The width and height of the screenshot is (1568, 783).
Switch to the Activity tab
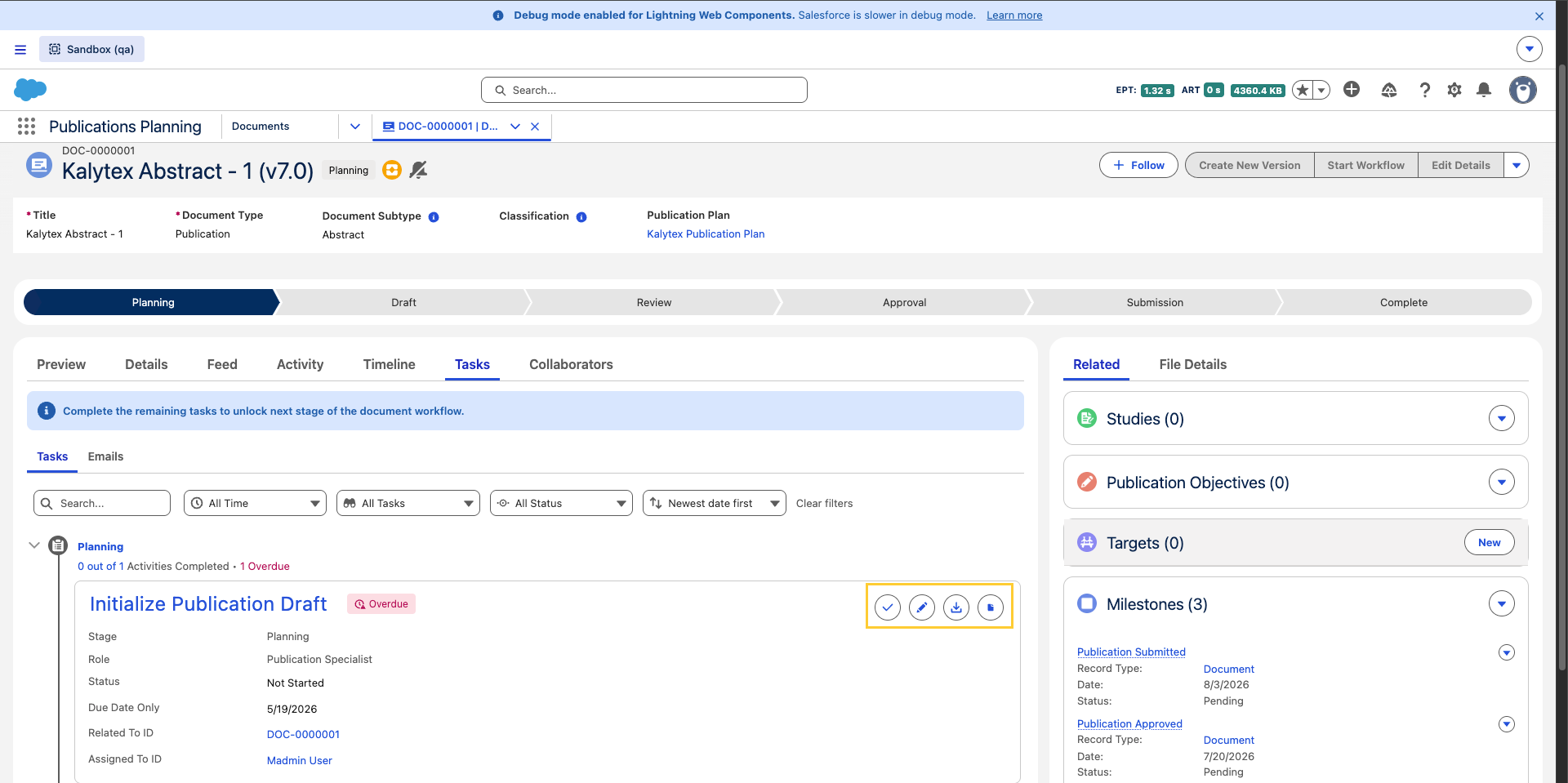(300, 365)
